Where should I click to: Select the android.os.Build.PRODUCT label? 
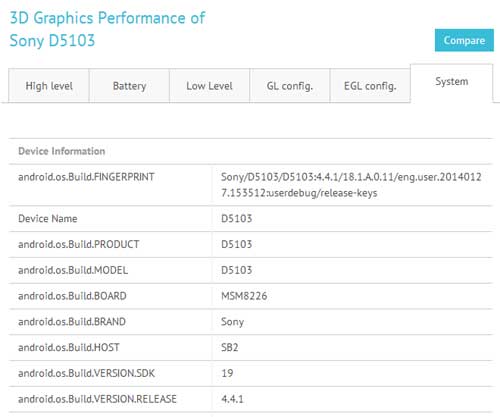pos(79,244)
